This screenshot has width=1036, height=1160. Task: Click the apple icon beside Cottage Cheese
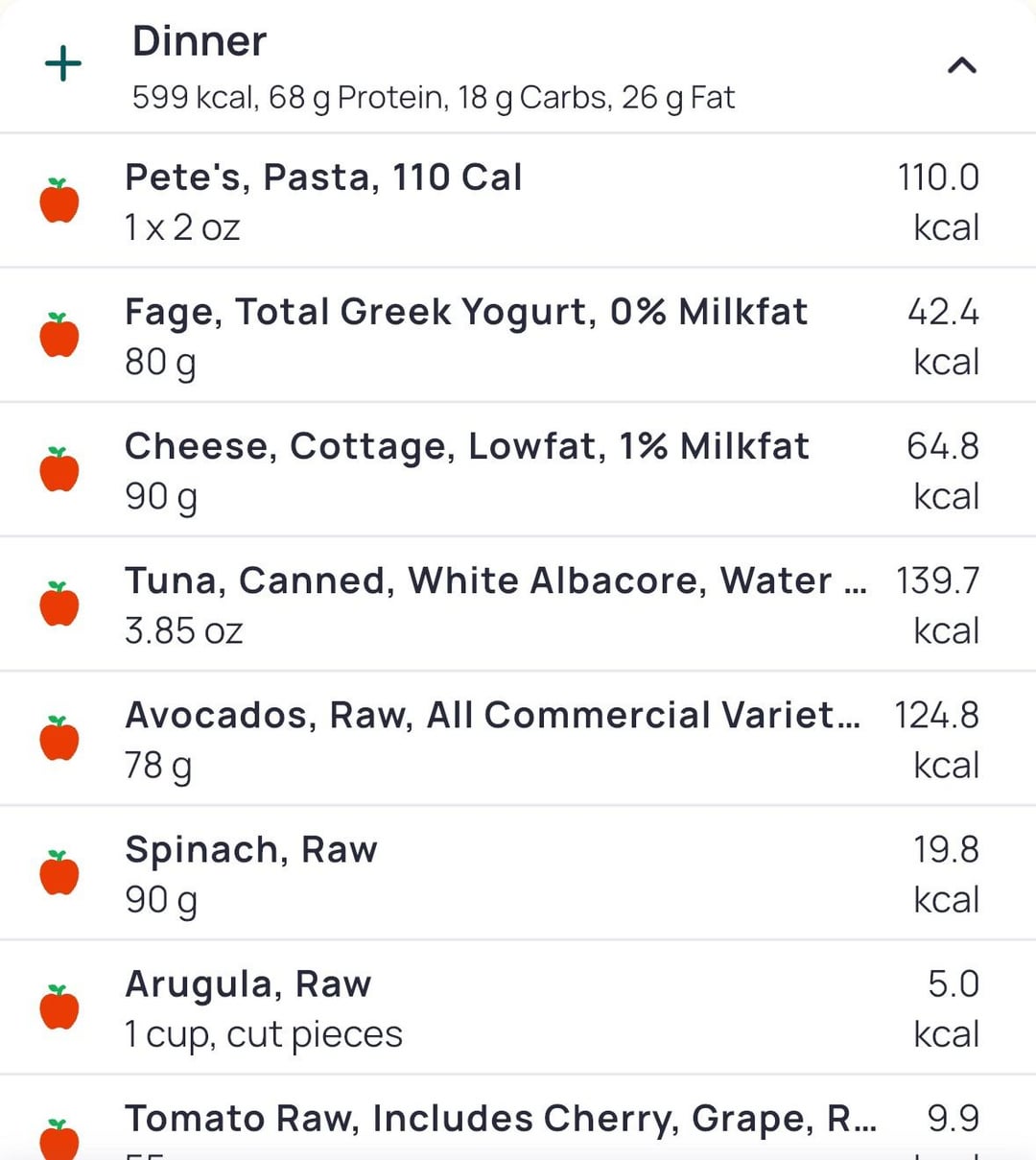click(x=59, y=469)
